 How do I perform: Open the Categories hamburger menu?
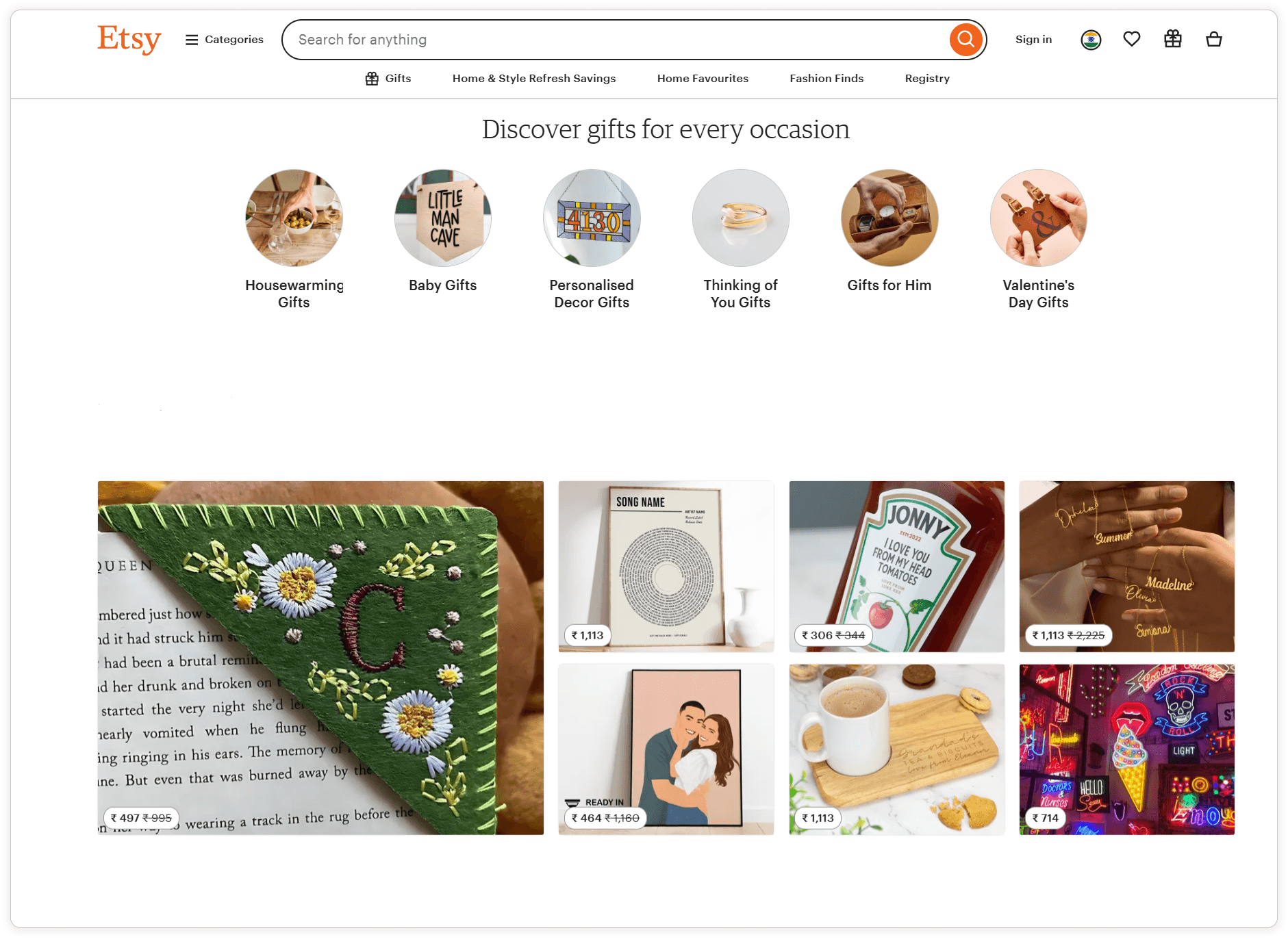[x=224, y=40]
